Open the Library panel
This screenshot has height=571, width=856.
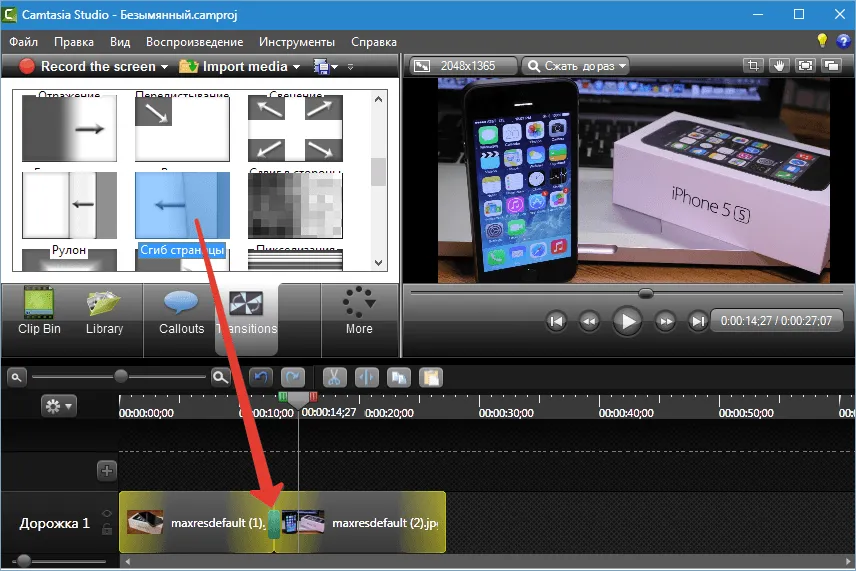click(104, 312)
